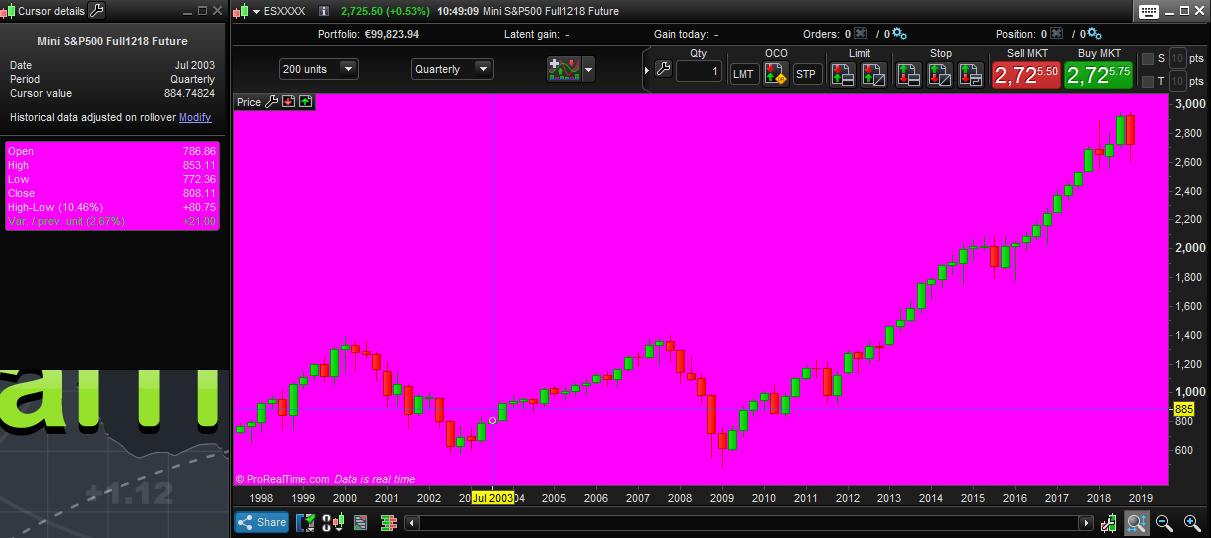Click the checkmark panel icon beside Share
1211x538 pixels.
click(305, 522)
